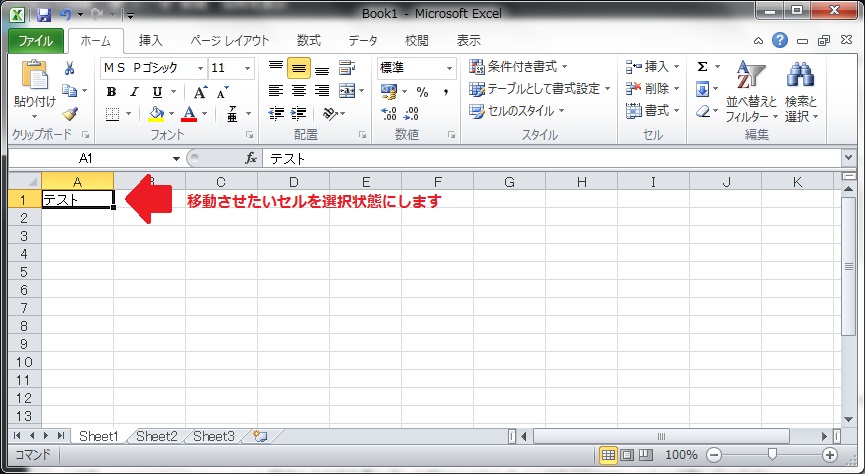Image resolution: width=865 pixels, height=474 pixels.
Task: Click the phonetic guide (furigana) icon
Action: pos(232,114)
